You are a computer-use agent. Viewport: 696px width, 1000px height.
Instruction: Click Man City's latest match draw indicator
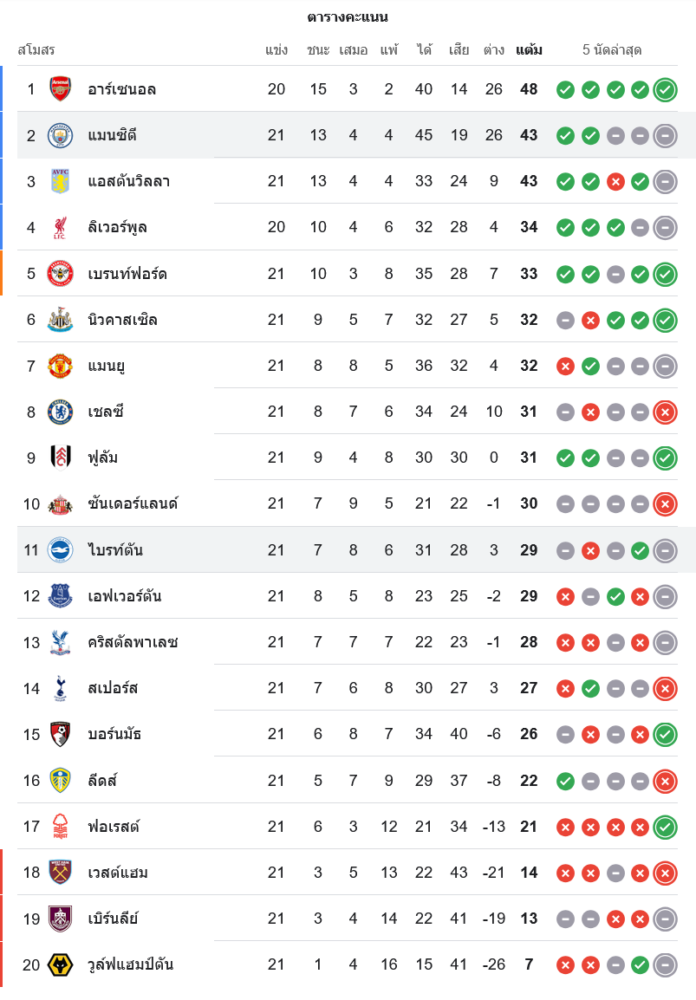[665, 136]
